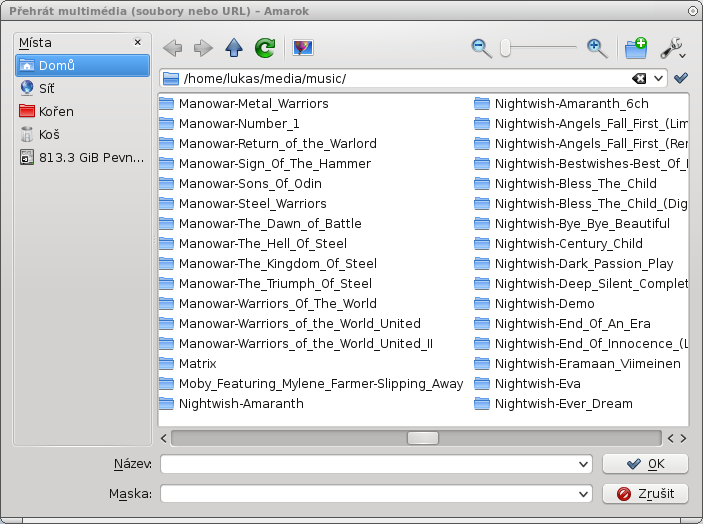The height and width of the screenshot is (524, 703).
Task: Click the horizontal scrollbar thumb
Action: [x=422, y=438]
